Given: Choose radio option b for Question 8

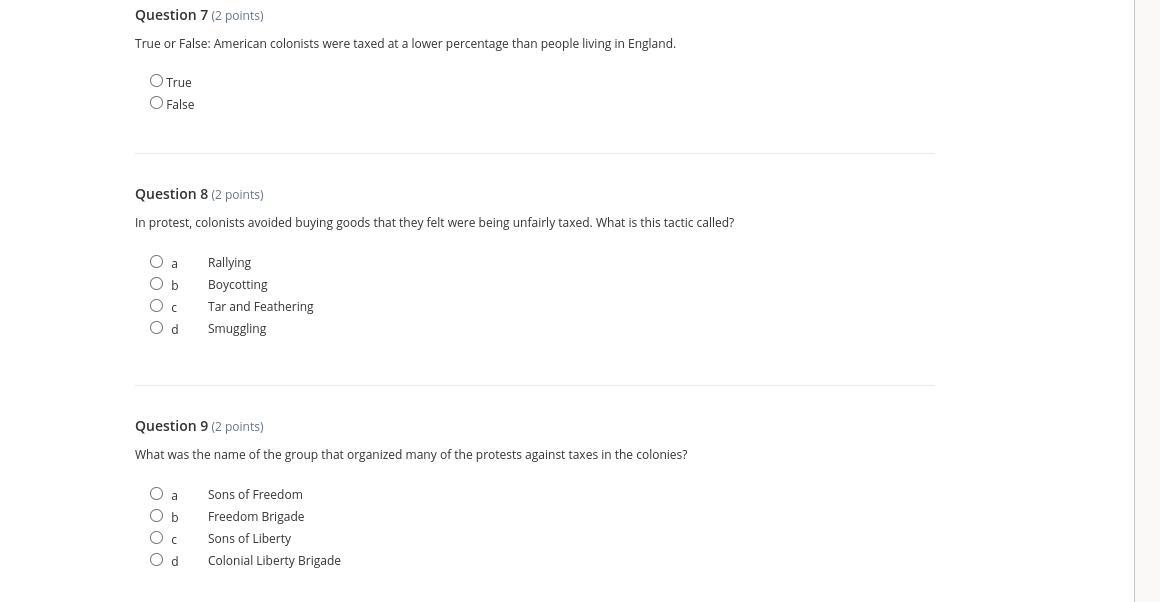Looking at the screenshot, I should click(x=156, y=284).
